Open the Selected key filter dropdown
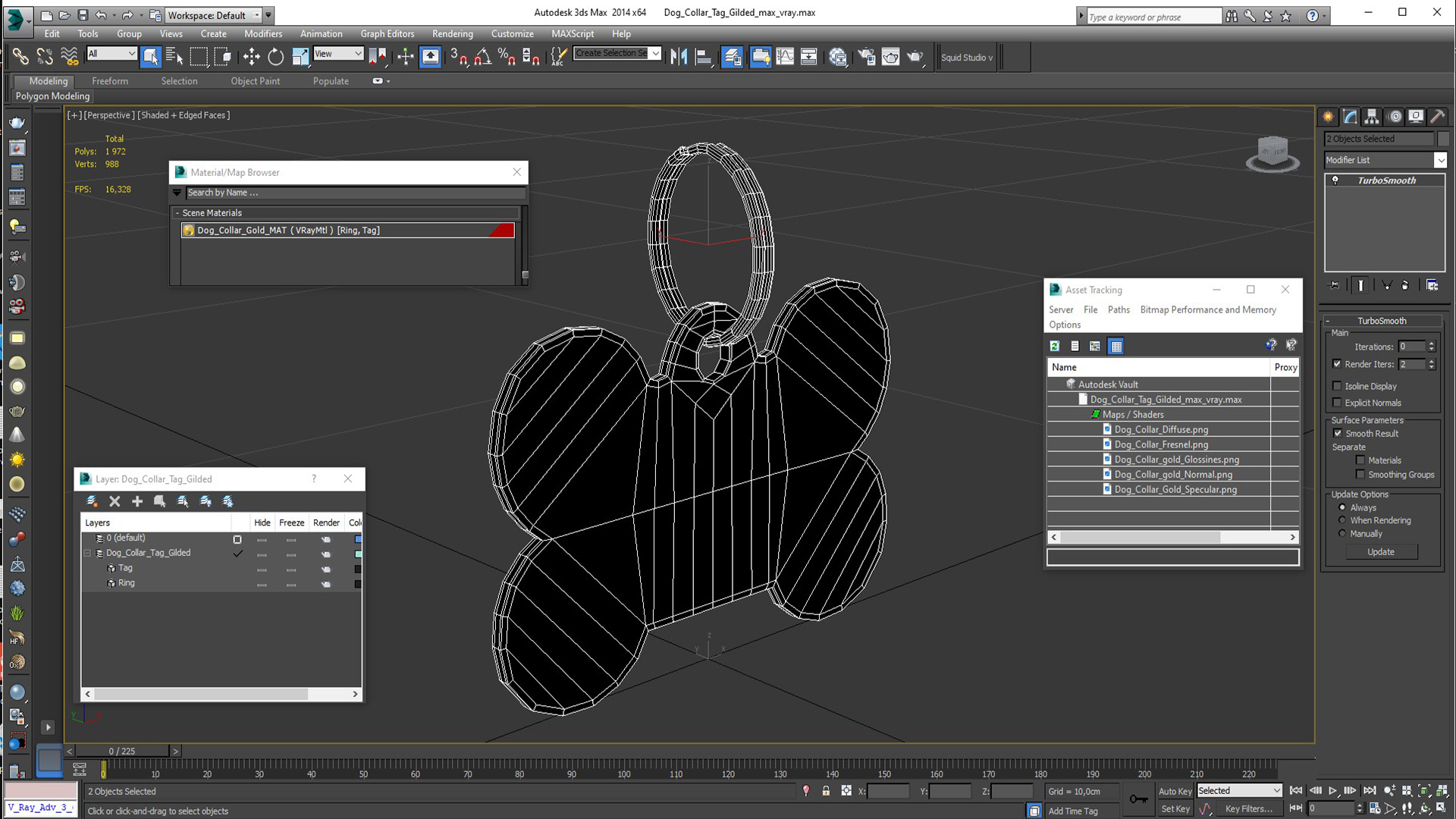 [x=1239, y=791]
